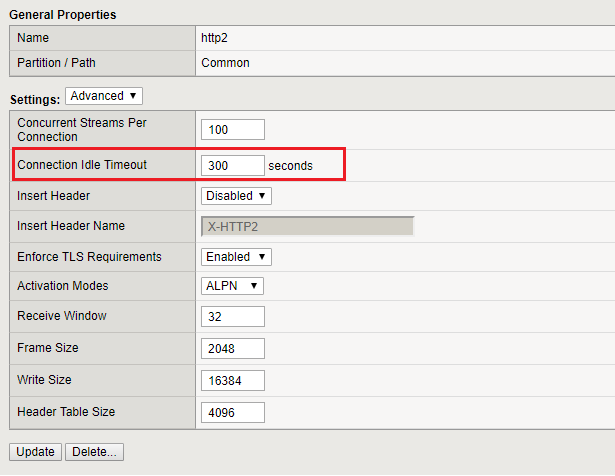The image size is (615, 476).
Task: Click the Common partition path value
Action: (225, 62)
